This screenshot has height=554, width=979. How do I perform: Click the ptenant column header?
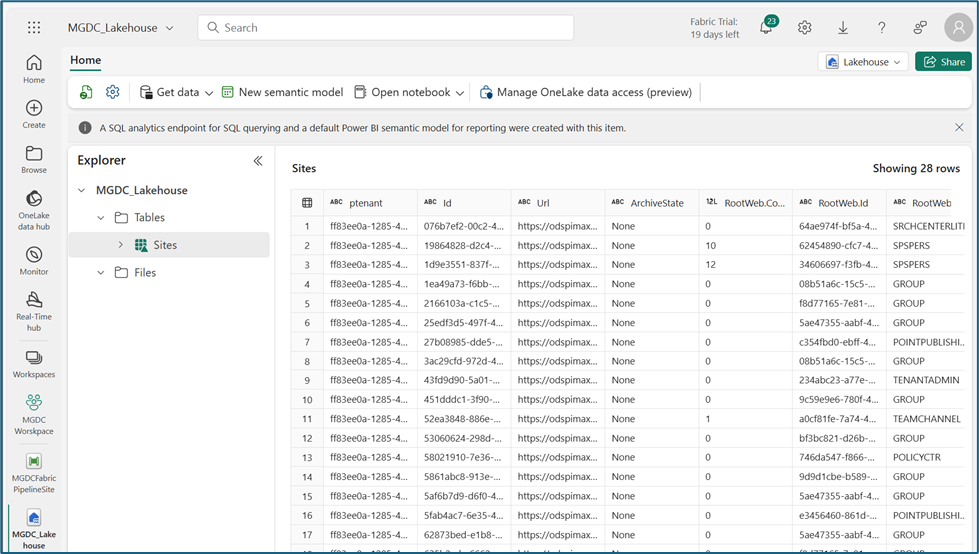pyautogui.click(x=370, y=202)
